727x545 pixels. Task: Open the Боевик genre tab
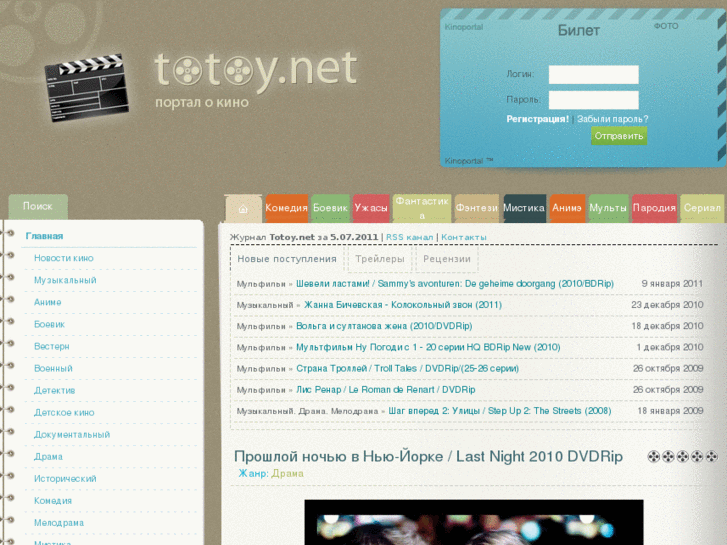[x=330, y=208]
